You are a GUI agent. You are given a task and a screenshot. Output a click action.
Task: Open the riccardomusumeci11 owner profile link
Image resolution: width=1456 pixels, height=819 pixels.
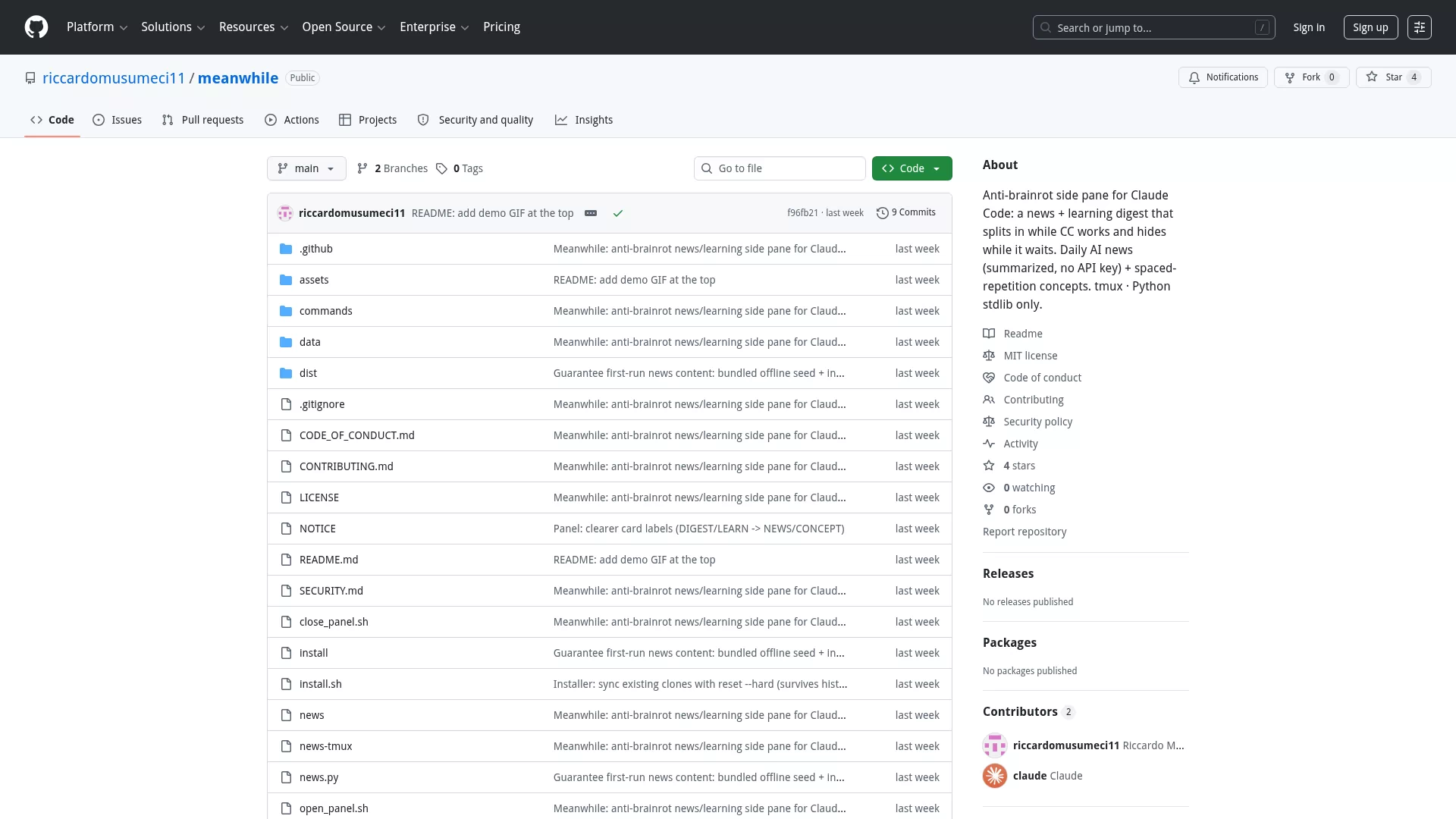[x=114, y=78]
